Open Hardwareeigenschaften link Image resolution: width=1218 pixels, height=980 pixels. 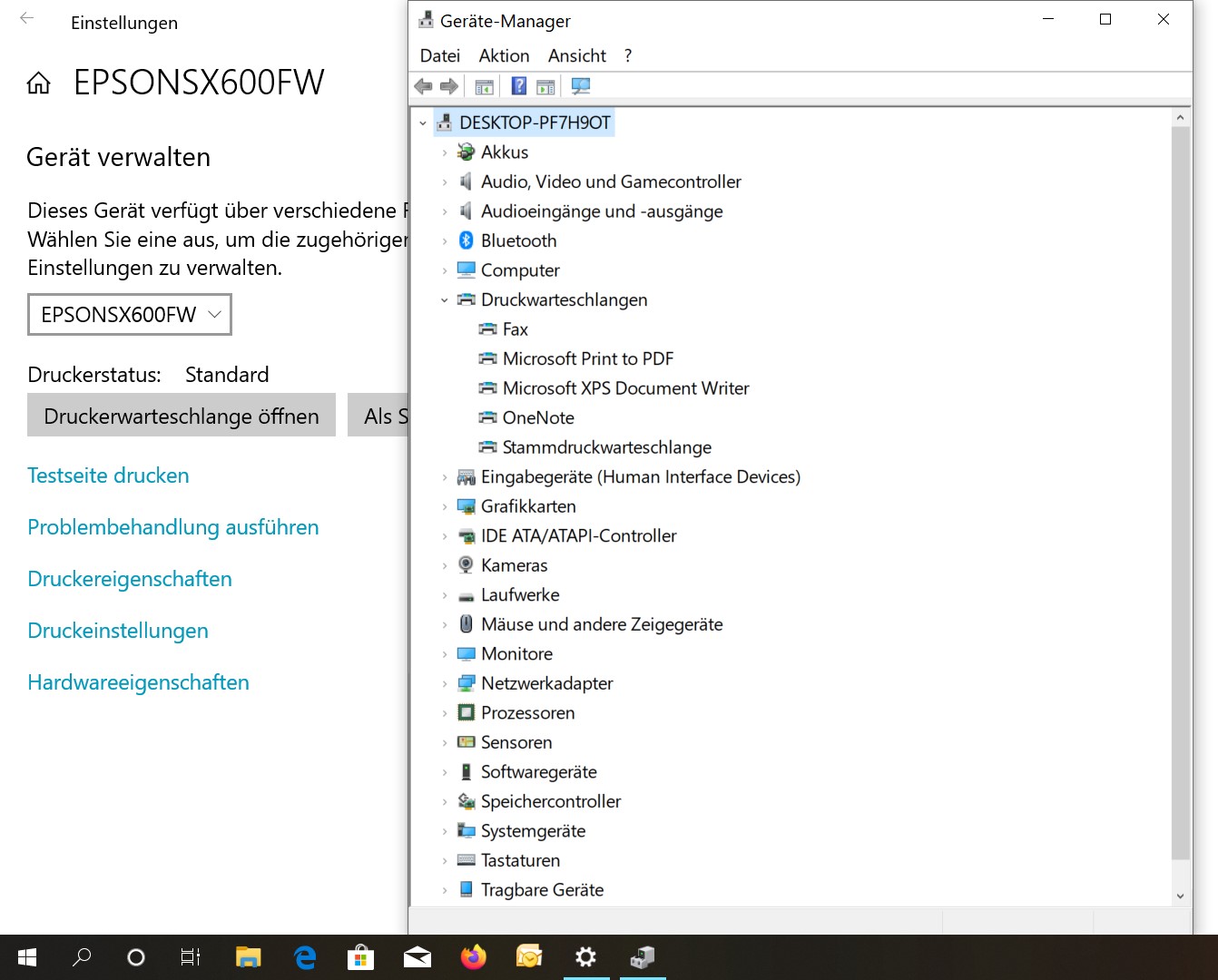(x=139, y=682)
